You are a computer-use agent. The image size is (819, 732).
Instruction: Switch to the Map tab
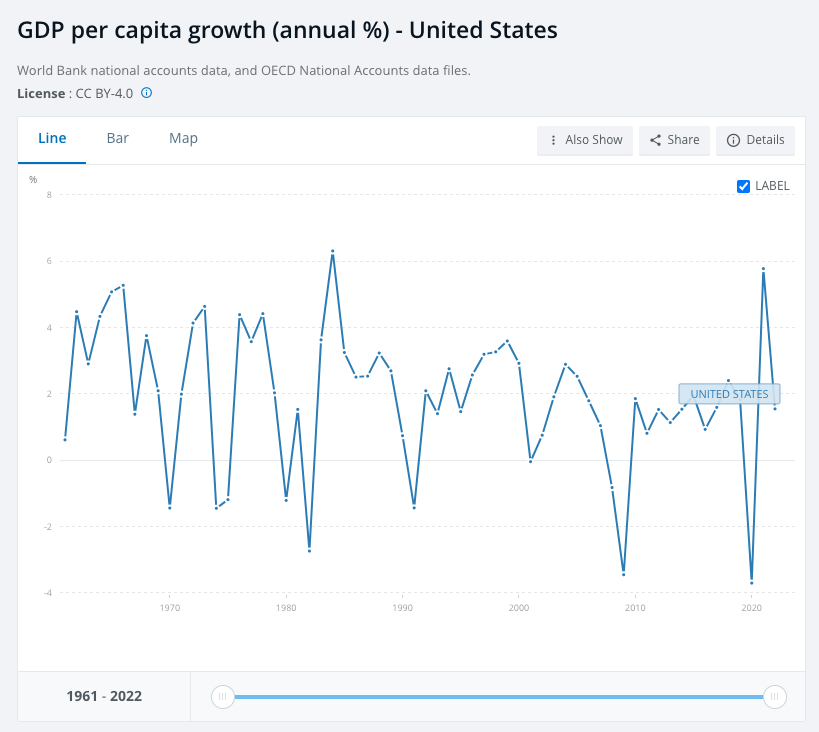(183, 139)
